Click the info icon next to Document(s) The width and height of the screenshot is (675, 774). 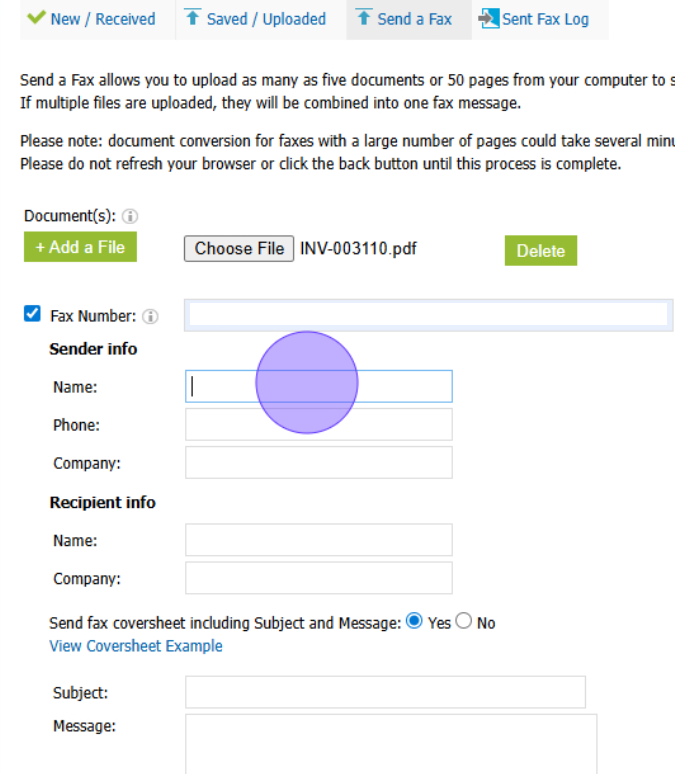[131, 216]
